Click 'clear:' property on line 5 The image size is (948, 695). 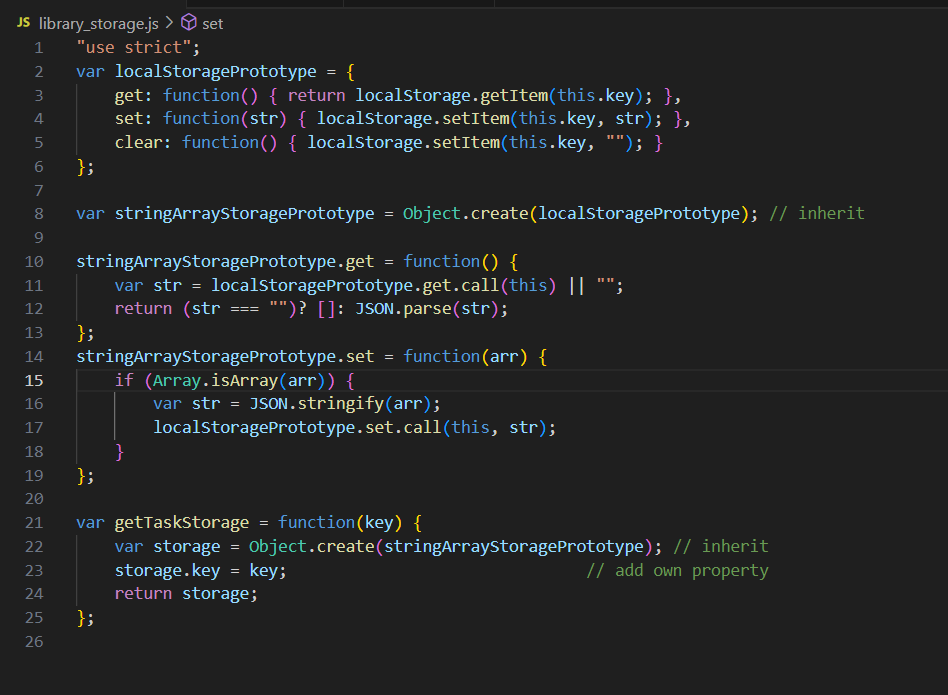tap(143, 143)
